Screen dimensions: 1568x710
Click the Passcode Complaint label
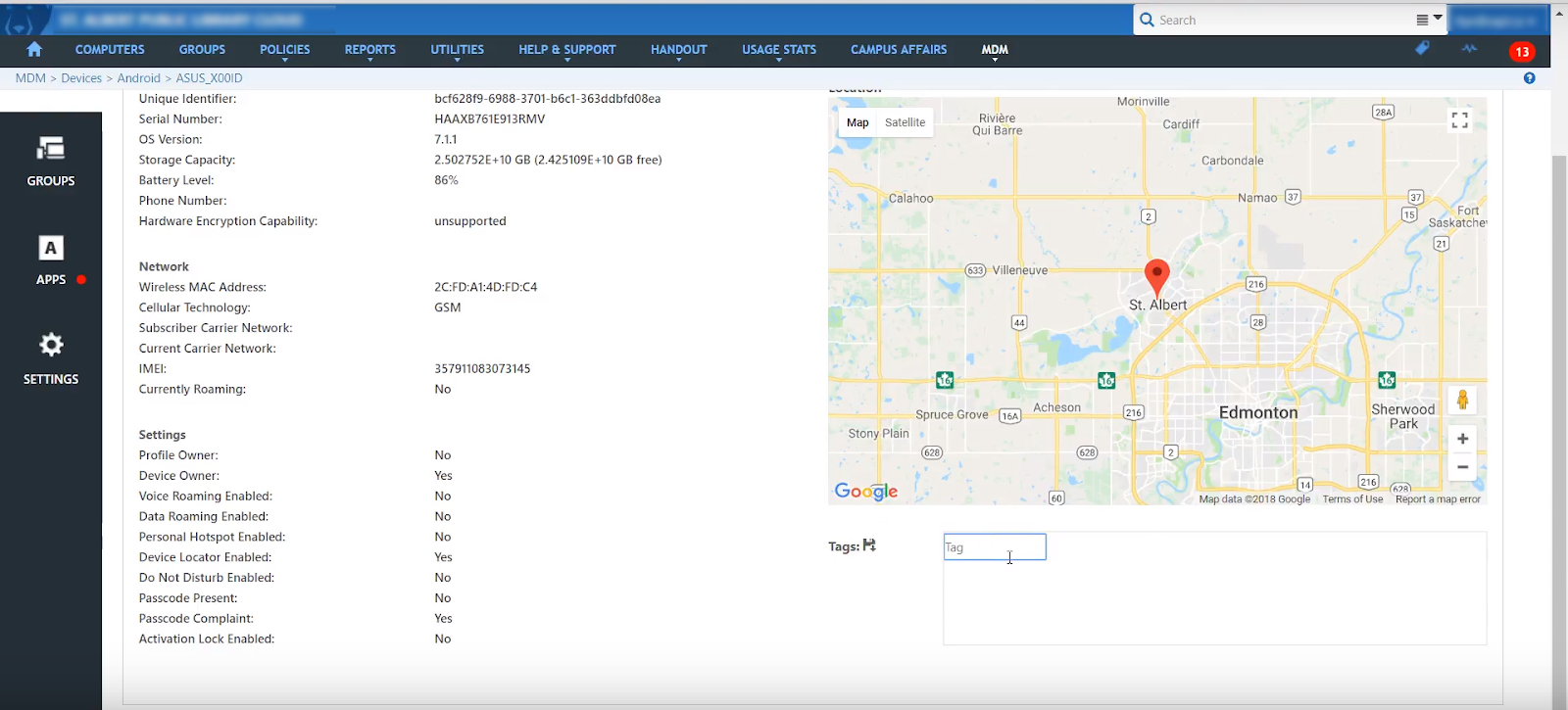click(196, 619)
